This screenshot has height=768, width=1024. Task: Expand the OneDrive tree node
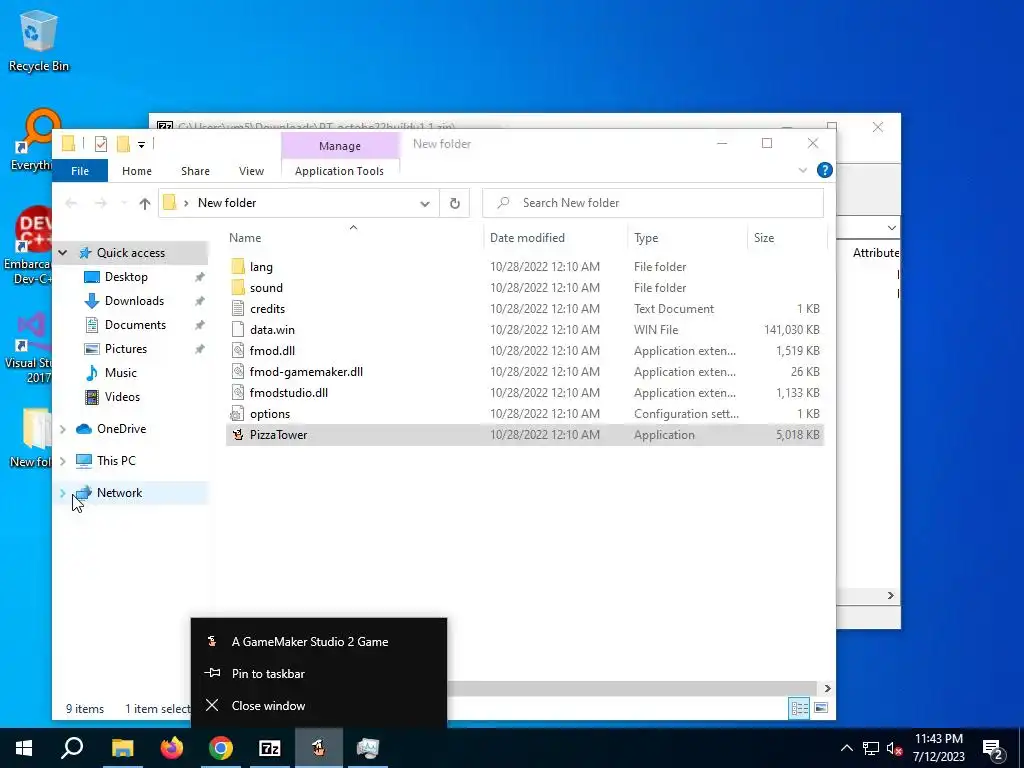coord(63,429)
